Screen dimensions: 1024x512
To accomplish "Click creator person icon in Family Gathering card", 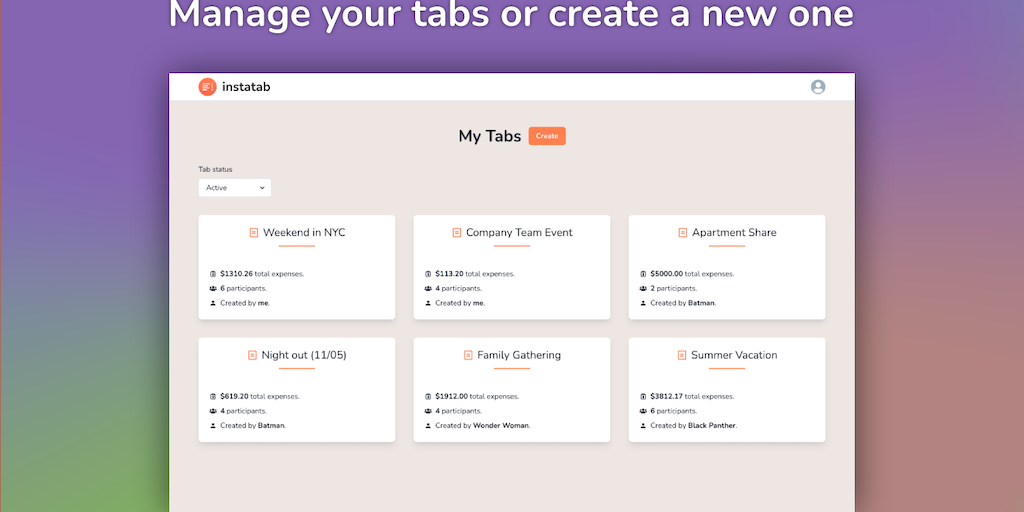I will pyautogui.click(x=428, y=425).
